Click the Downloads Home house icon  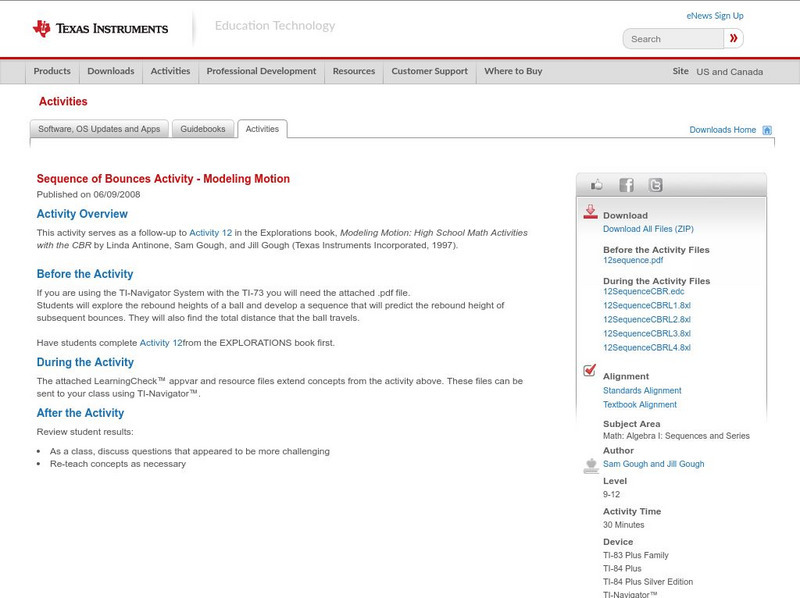[x=767, y=130]
